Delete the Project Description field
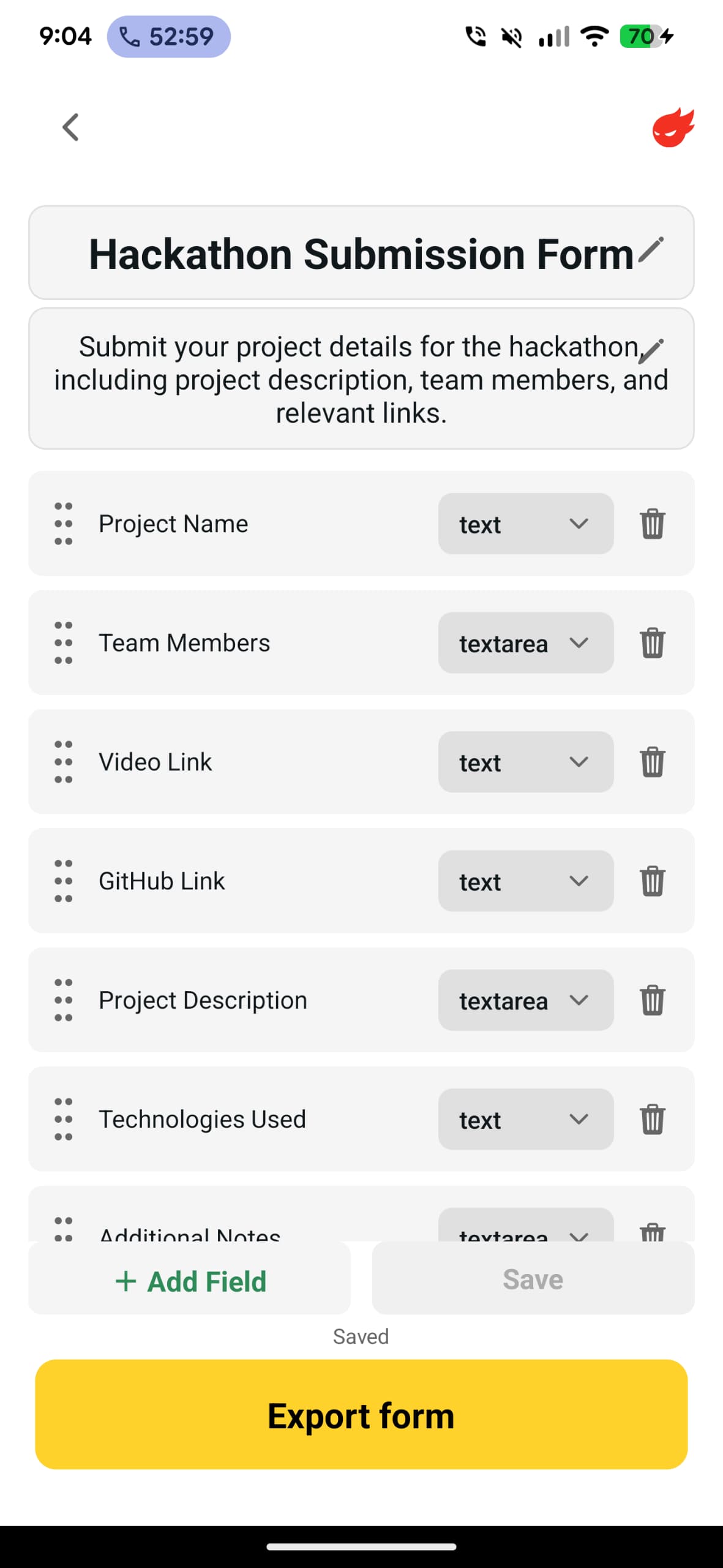The height and width of the screenshot is (1568, 723). (x=652, y=1000)
